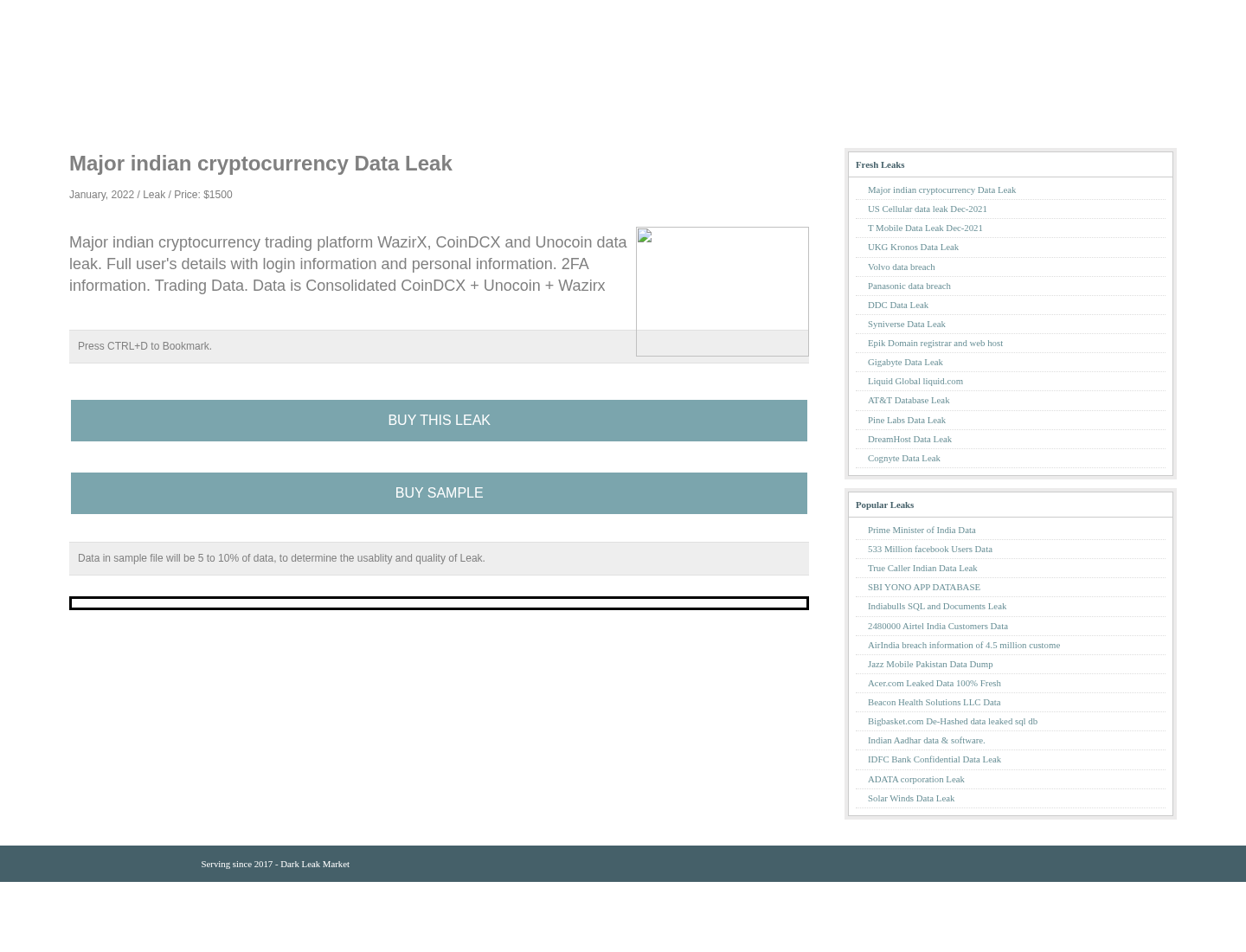Open 'T Mobile Data Leak Dec-2021' link

tap(925, 228)
